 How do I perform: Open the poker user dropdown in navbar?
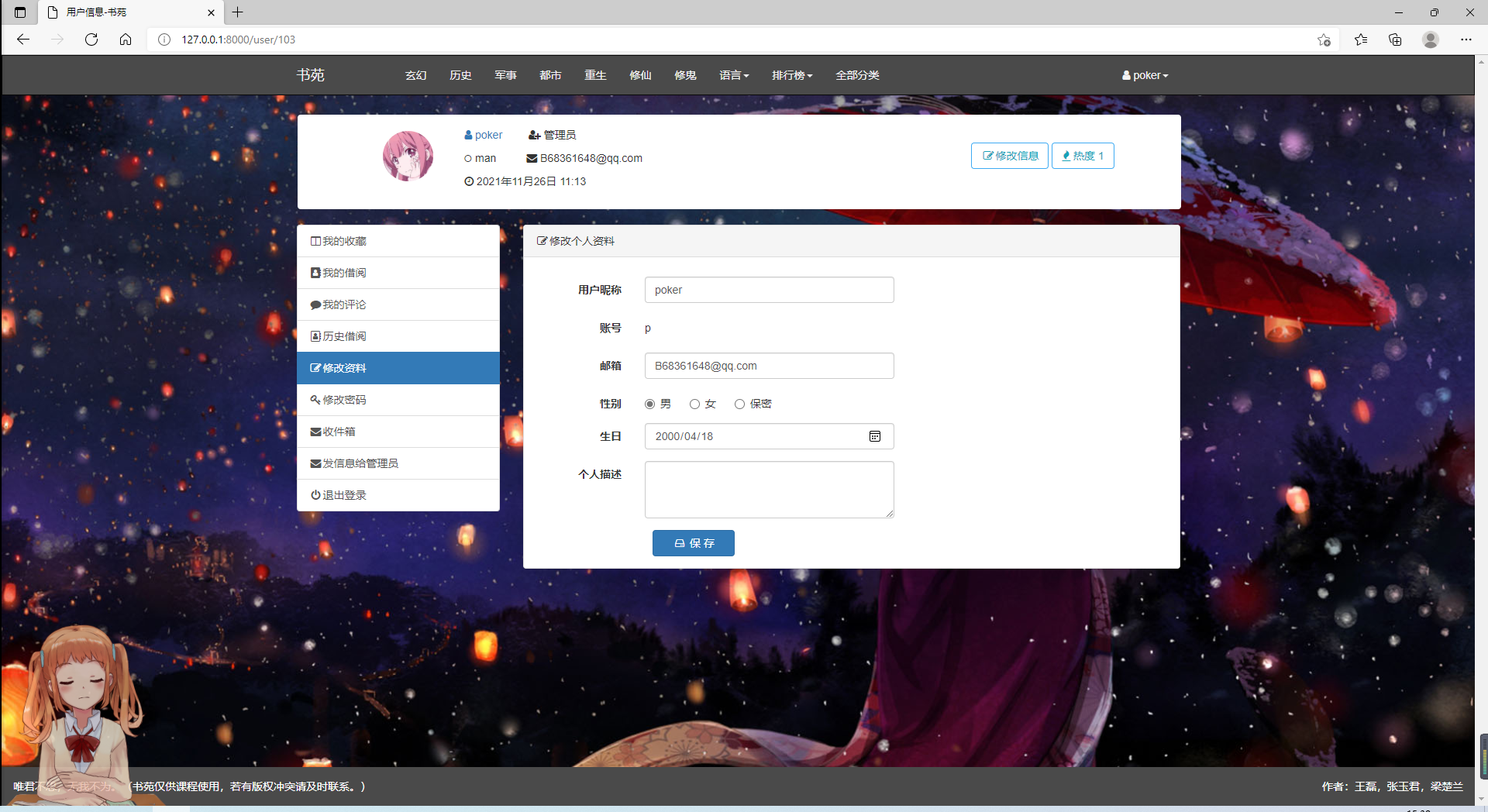pyautogui.click(x=1145, y=75)
